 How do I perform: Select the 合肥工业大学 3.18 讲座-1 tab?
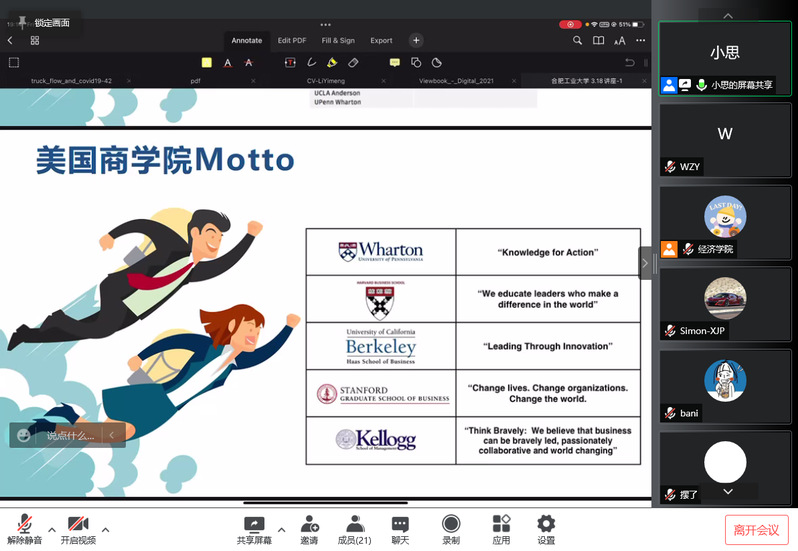coord(586,81)
